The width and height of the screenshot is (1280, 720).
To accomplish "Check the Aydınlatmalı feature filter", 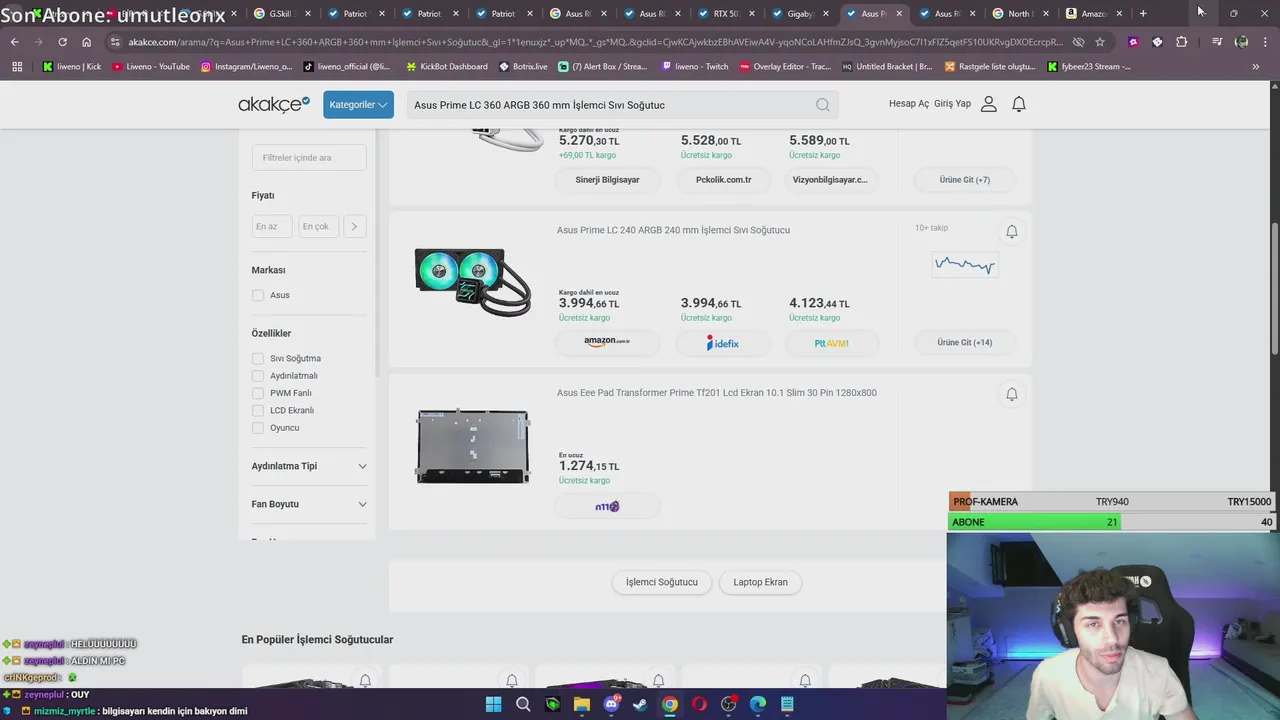I will coord(258,376).
